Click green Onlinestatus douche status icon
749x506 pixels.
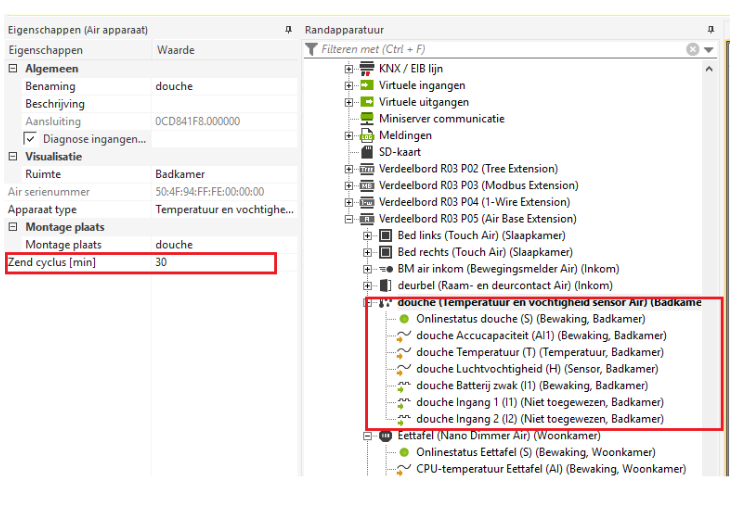point(404,319)
